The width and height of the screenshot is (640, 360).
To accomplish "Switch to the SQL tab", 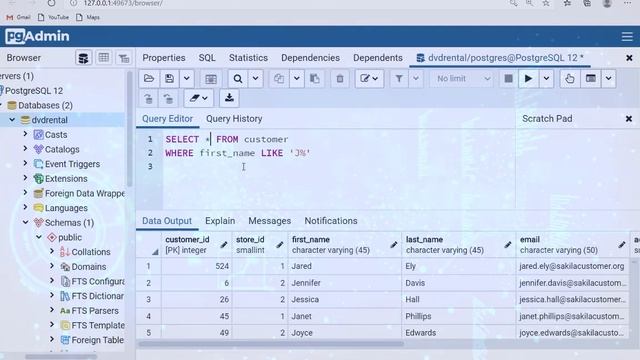I will tap(207, 58).
